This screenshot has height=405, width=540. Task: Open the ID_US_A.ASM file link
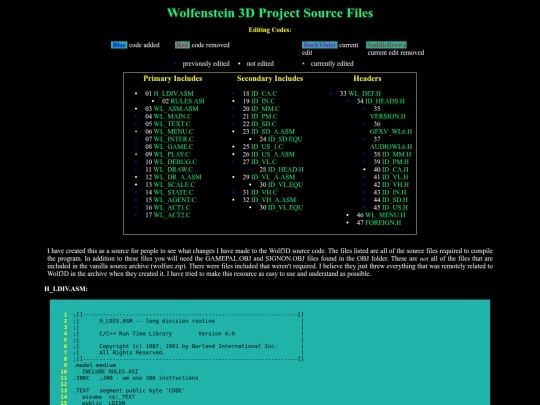click(x=273, y=154)
